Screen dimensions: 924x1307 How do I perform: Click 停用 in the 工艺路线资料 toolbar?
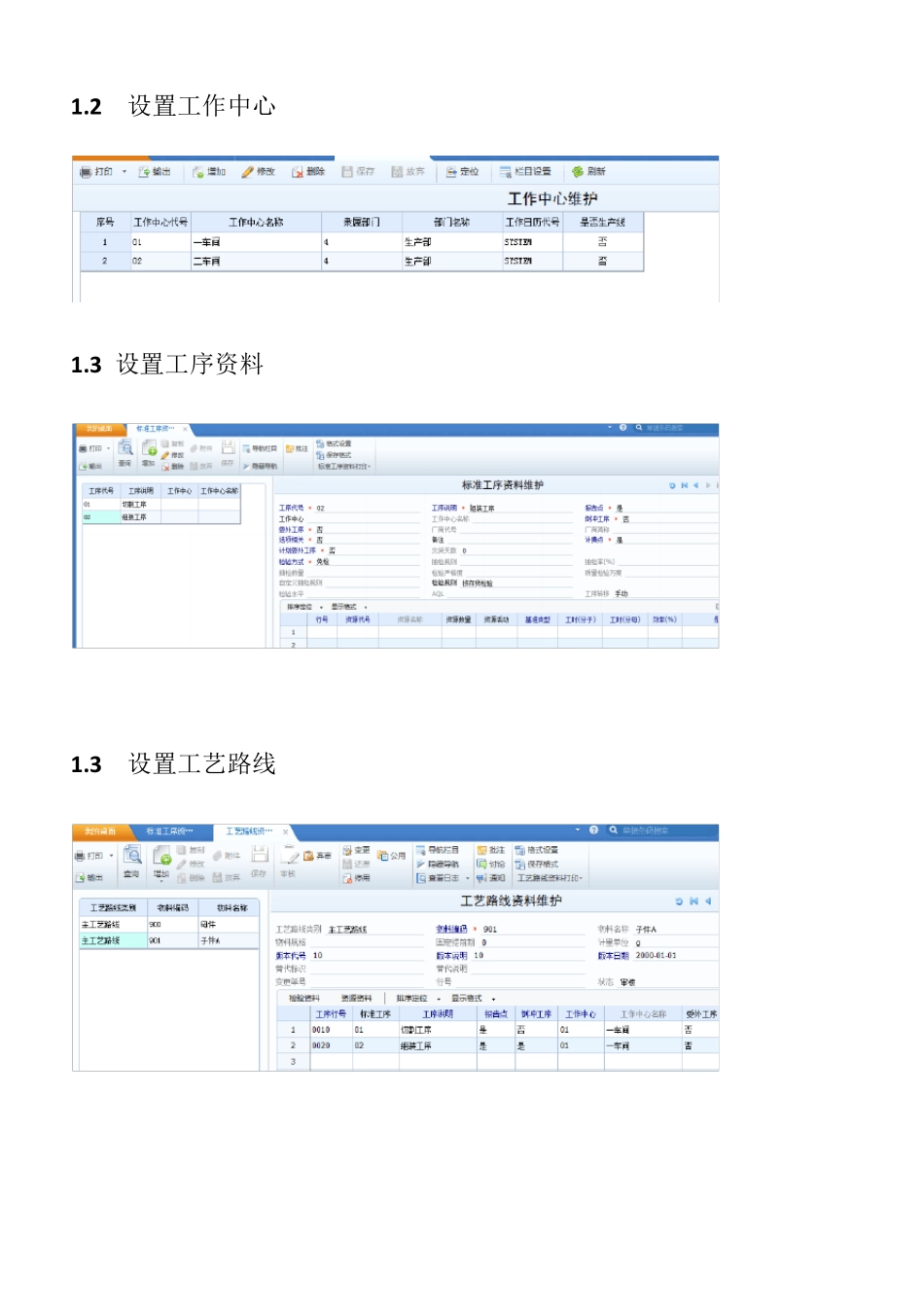356,877
